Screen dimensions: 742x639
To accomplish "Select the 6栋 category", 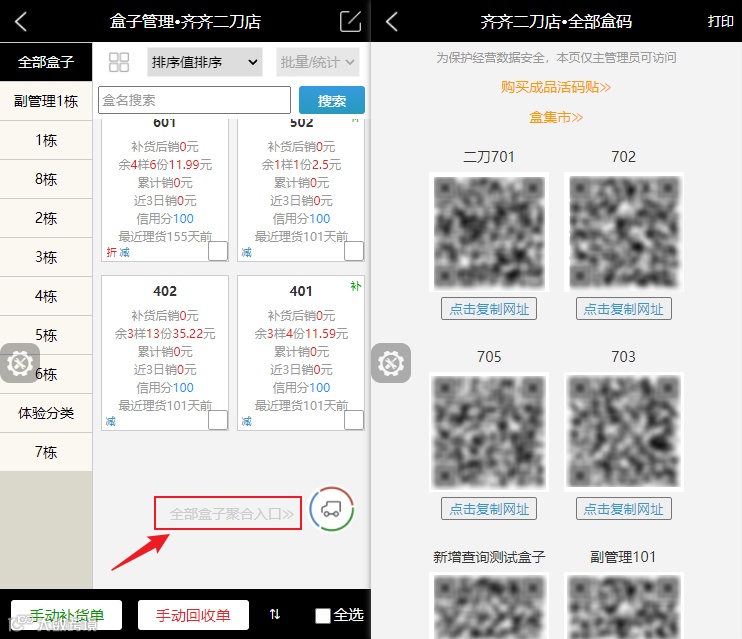I will [46, 374].
